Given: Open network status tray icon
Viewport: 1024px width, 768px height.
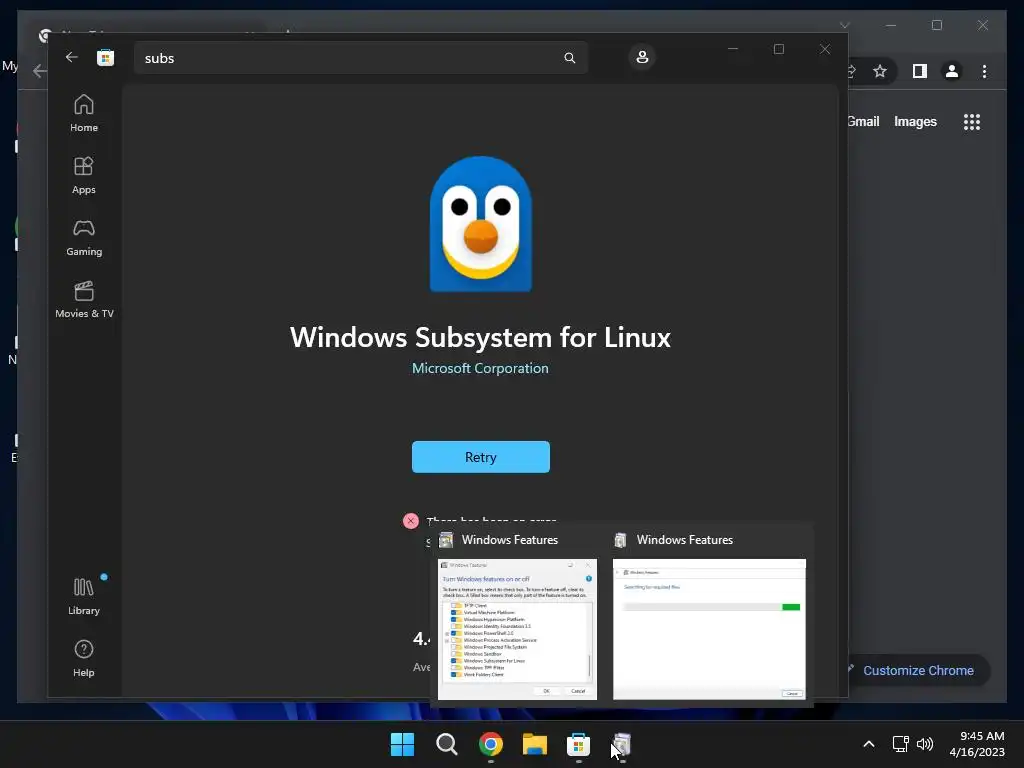Looking at the screenshot, I should [x=901, y=744].
